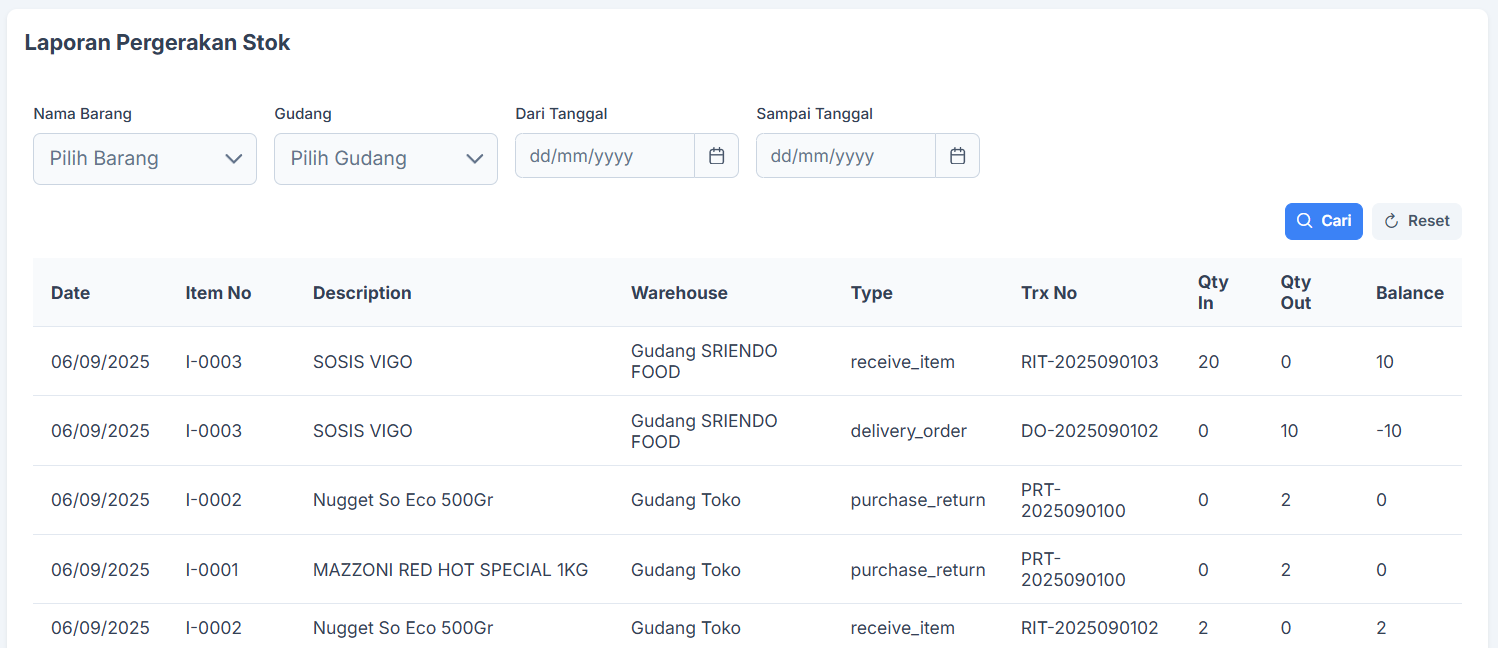This screenshot has height=648, width=1498.
Task: Click the Warehouse column header
Action: click(x=679, y=293)
